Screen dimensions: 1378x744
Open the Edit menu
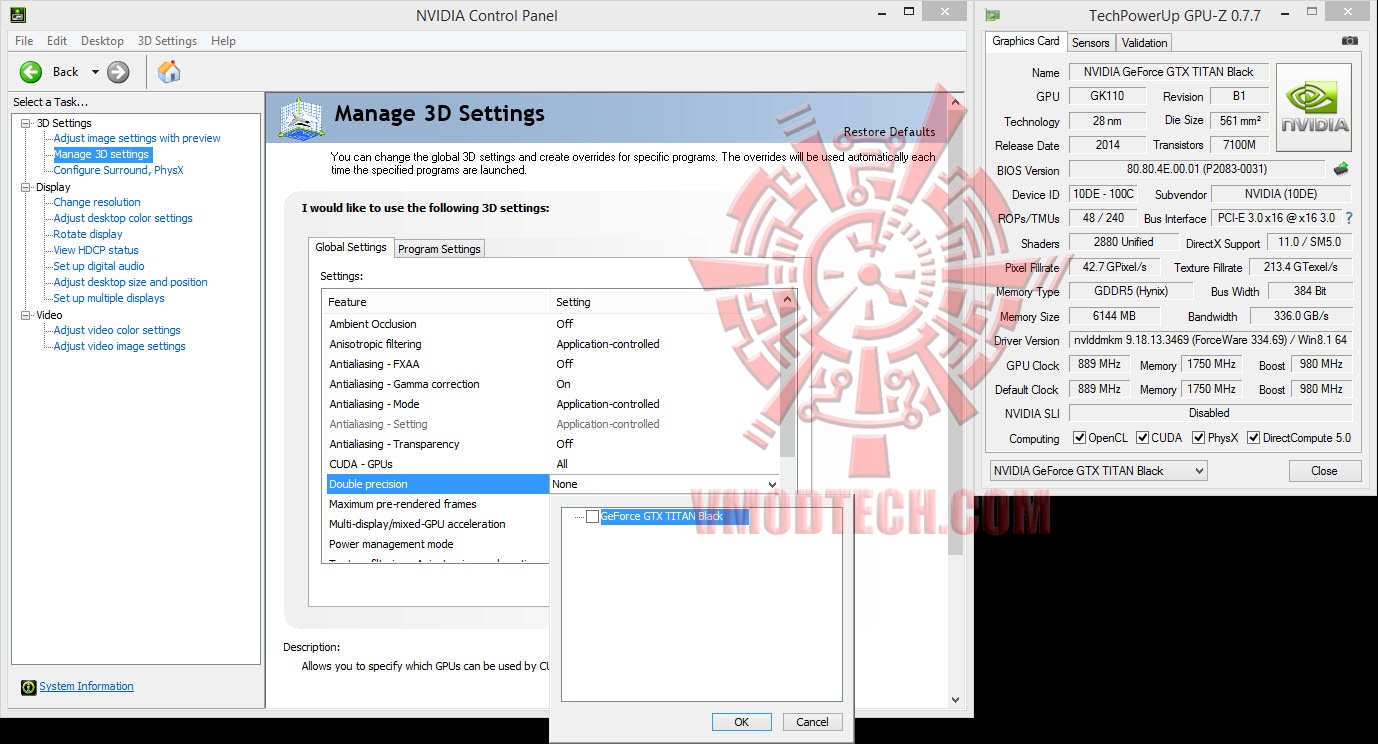click(x=57, y=41)
